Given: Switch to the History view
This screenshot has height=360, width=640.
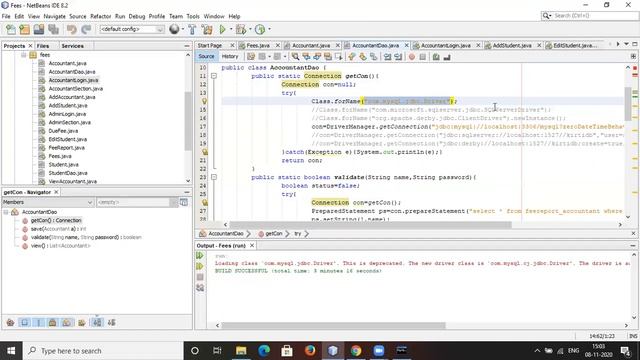Looking at the screenshot, I should pos(230,56).
